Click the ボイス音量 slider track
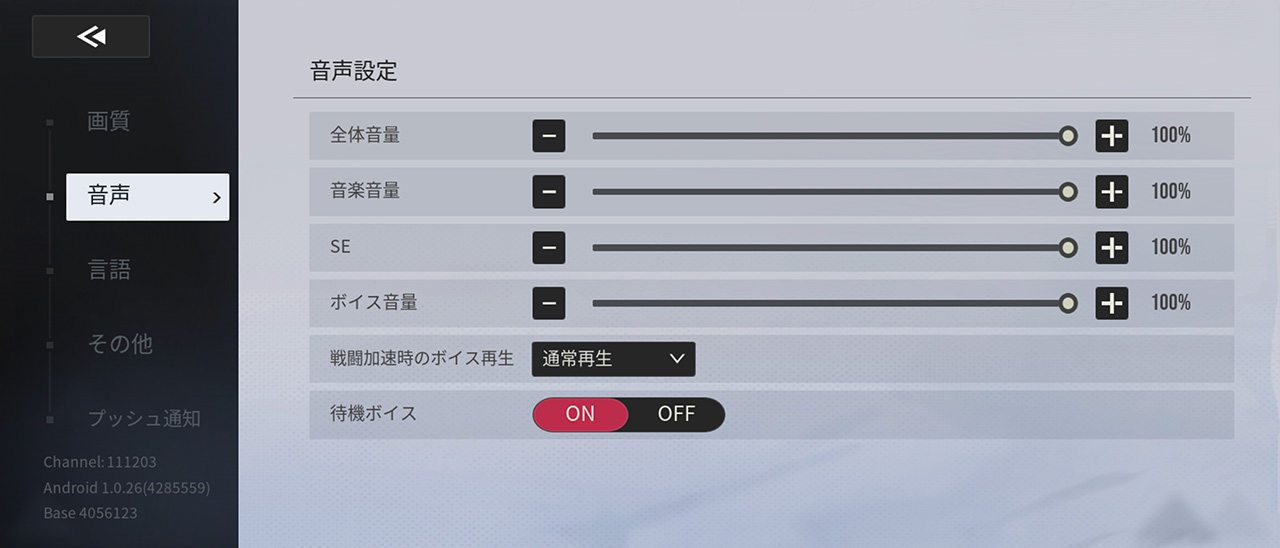The height and width of the screenshot is (548, 1280). coord(830,302)
